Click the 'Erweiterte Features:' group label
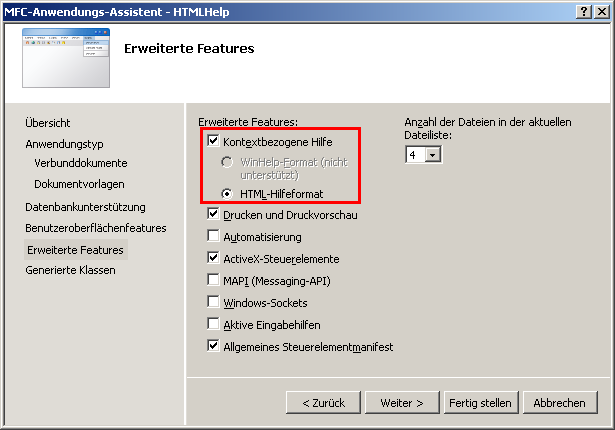 (x=248, y=122)
